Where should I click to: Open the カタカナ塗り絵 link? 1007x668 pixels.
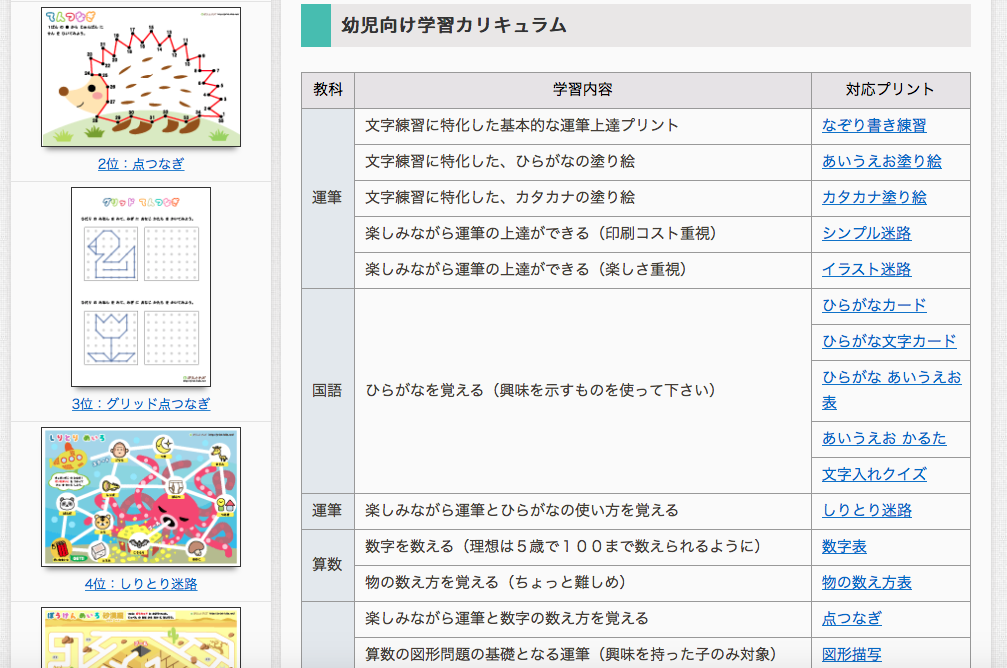point(873,198)
